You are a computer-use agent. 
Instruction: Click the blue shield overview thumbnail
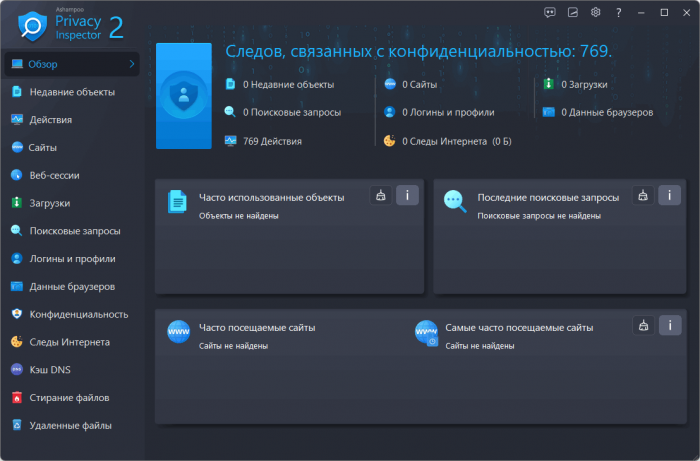click(183, 96)
